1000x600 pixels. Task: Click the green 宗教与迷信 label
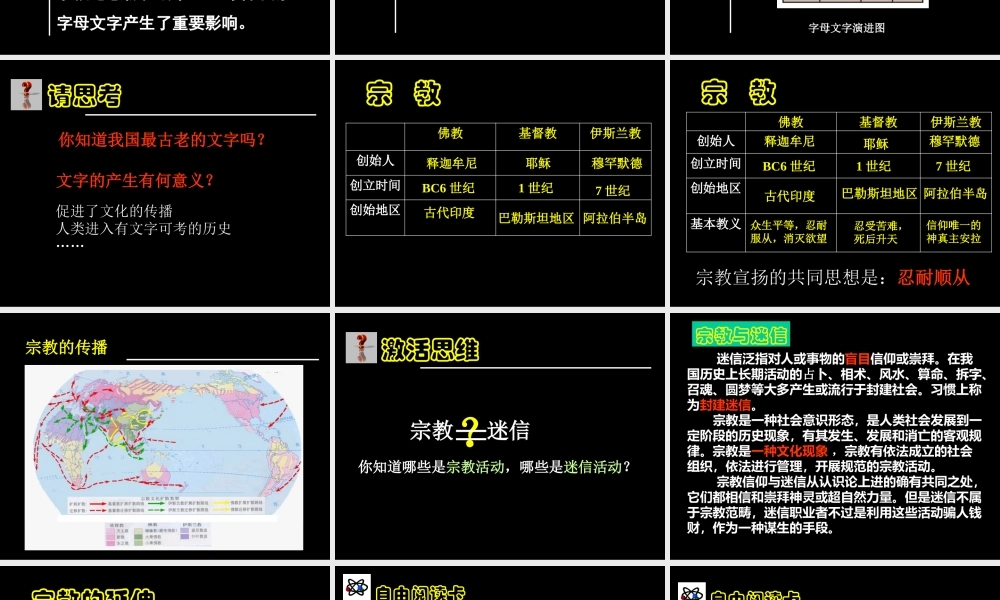pyautogui.click(x=741, y=334)
